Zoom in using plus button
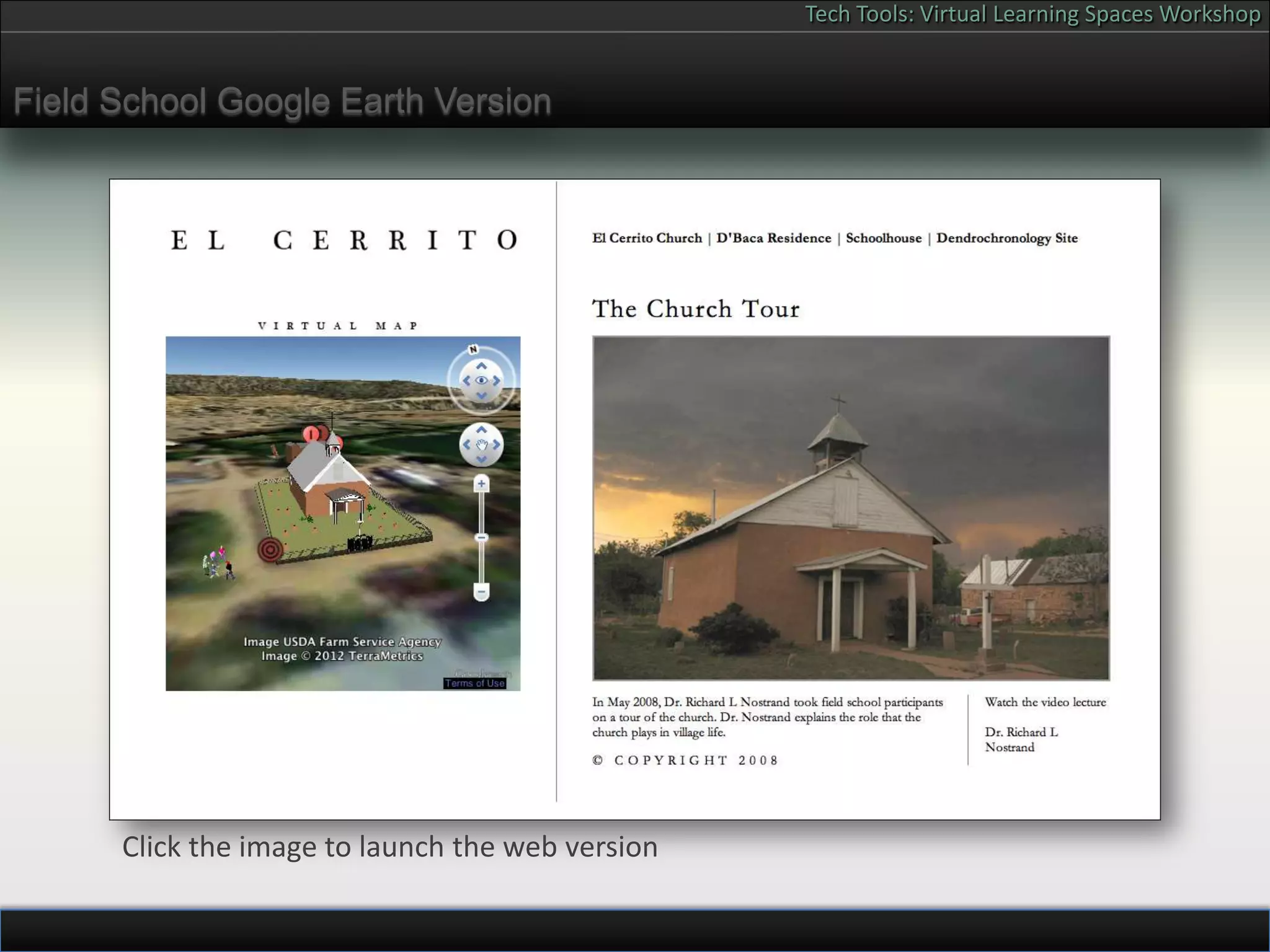This screenshot has height=952, width=1270. coord(481,483)
